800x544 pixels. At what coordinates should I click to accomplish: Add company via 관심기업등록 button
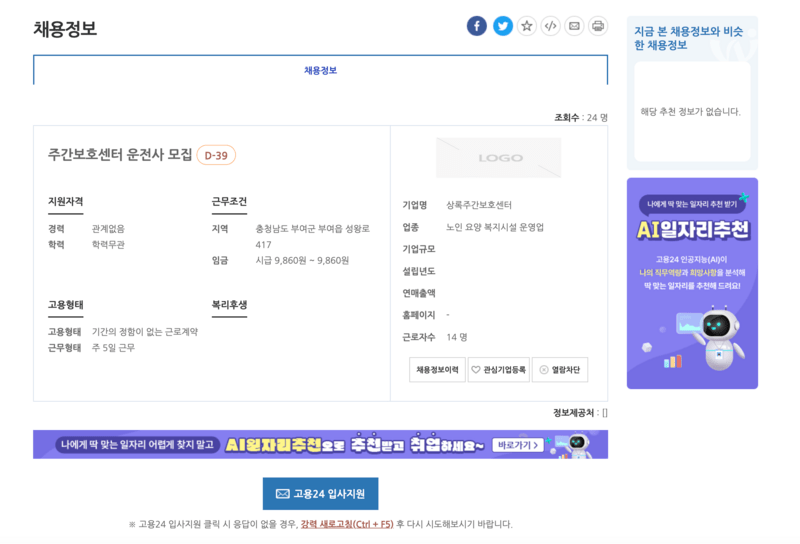tap(498, 369)
